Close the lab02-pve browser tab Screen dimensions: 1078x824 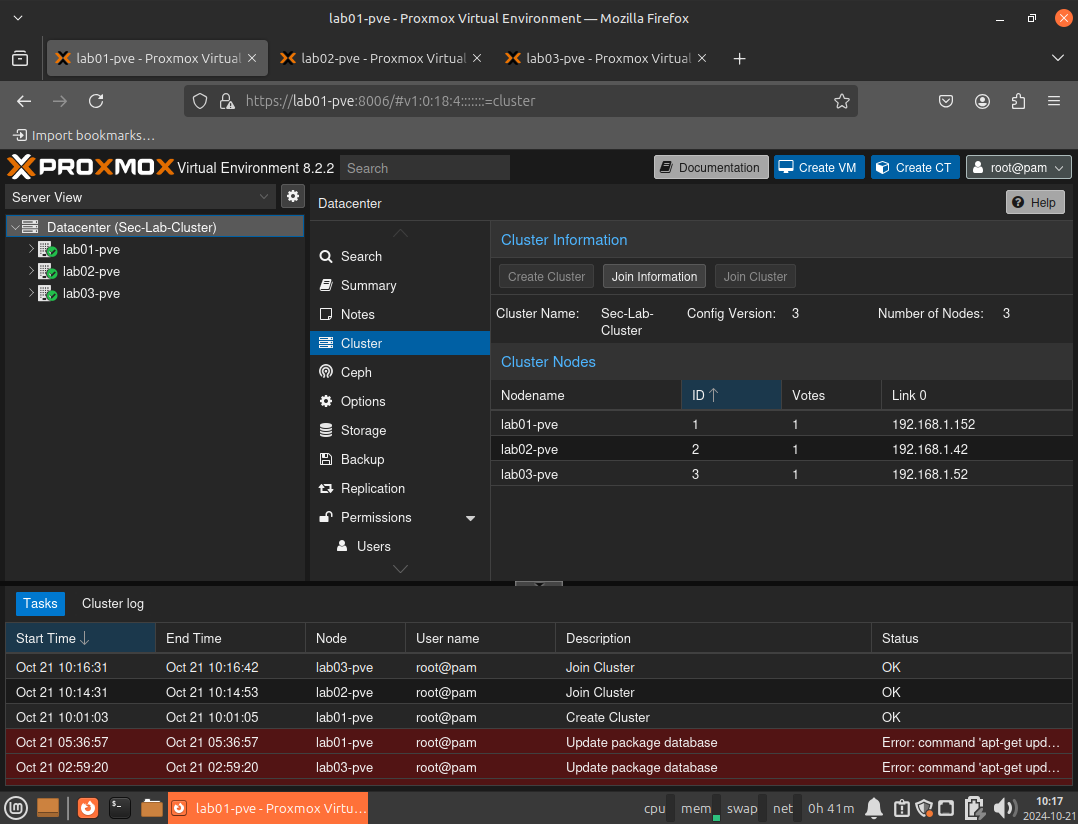(477, 58)
